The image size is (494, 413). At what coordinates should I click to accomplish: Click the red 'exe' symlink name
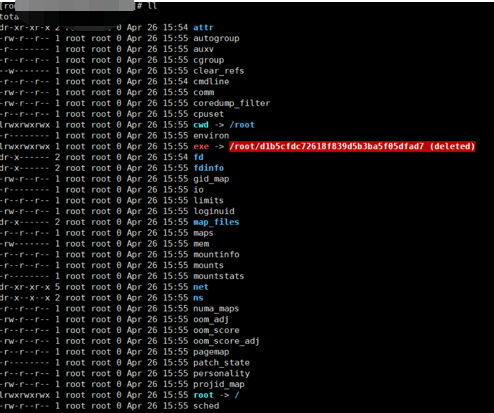201,146
